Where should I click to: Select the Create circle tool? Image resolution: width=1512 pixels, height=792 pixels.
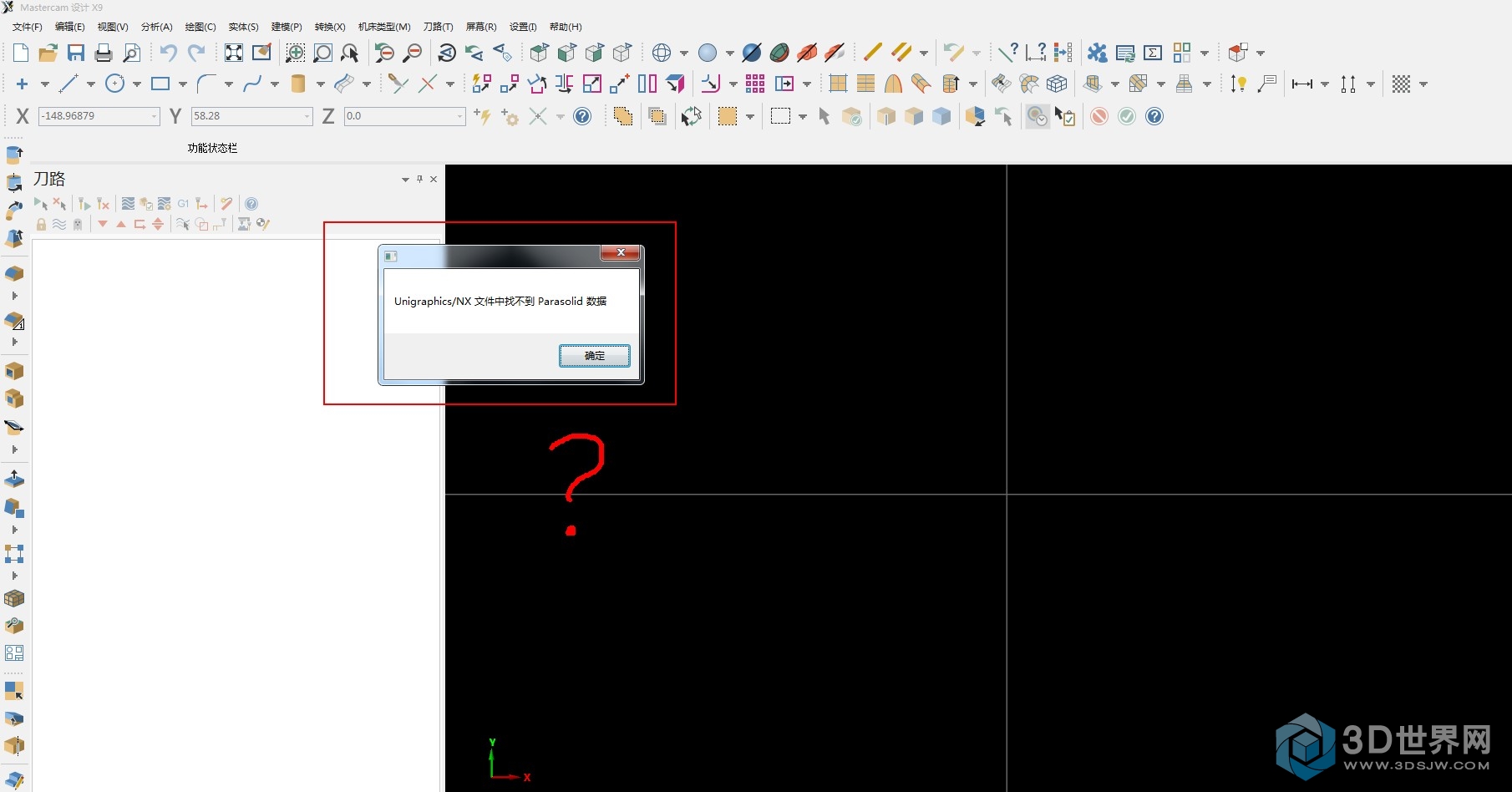coord(115,84)
